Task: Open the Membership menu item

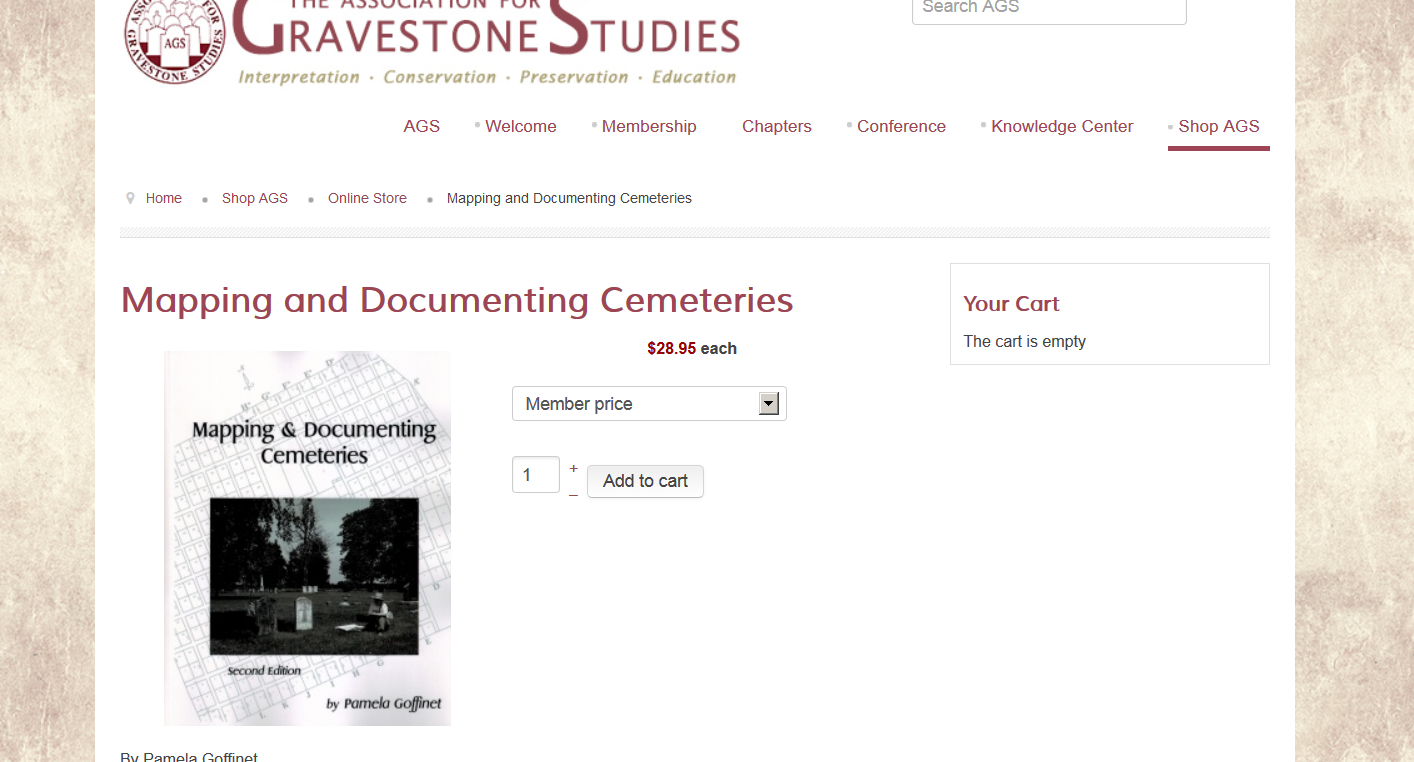Action: click(649, 126)
